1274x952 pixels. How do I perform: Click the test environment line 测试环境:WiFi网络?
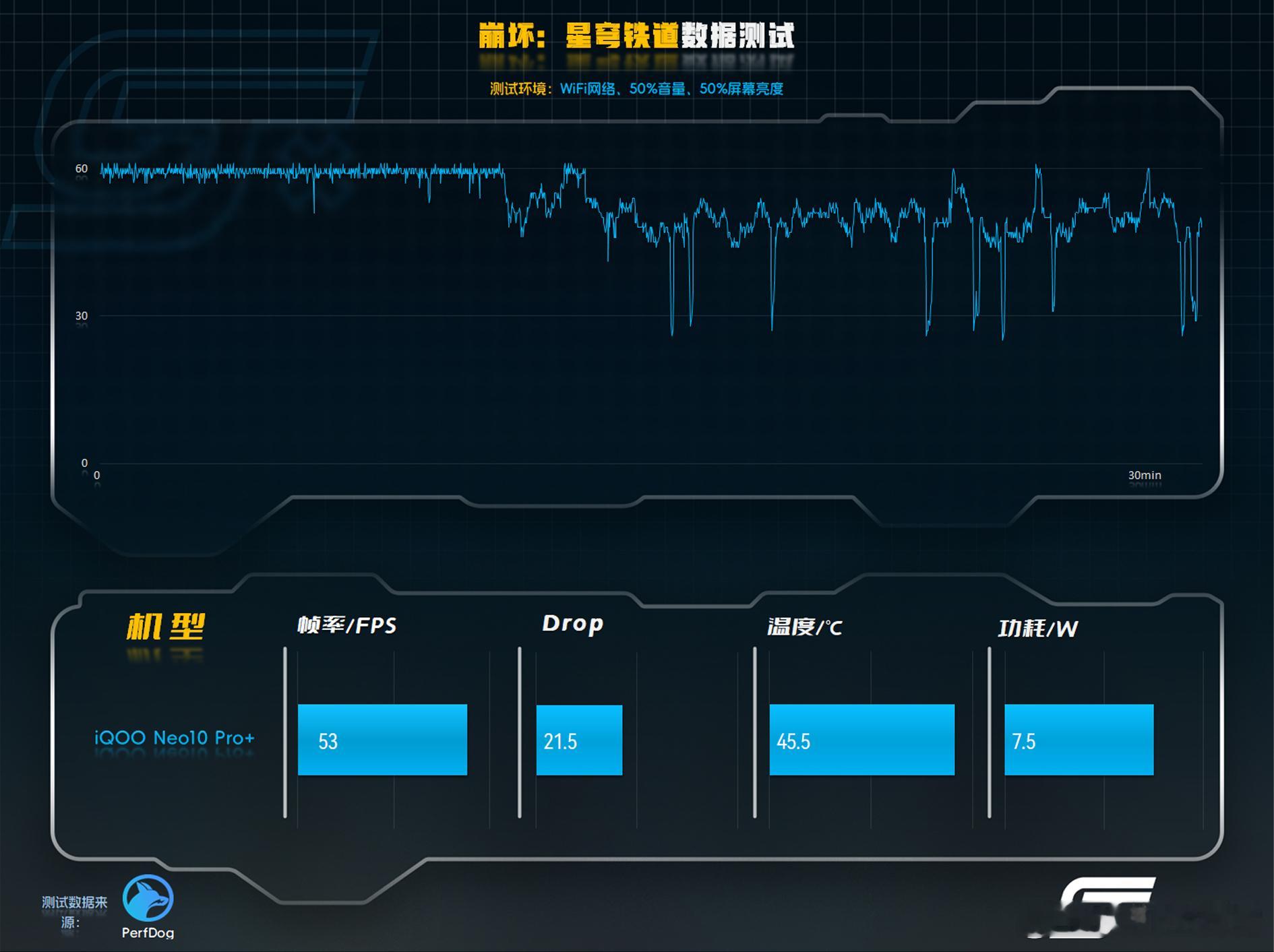[636, 89]
